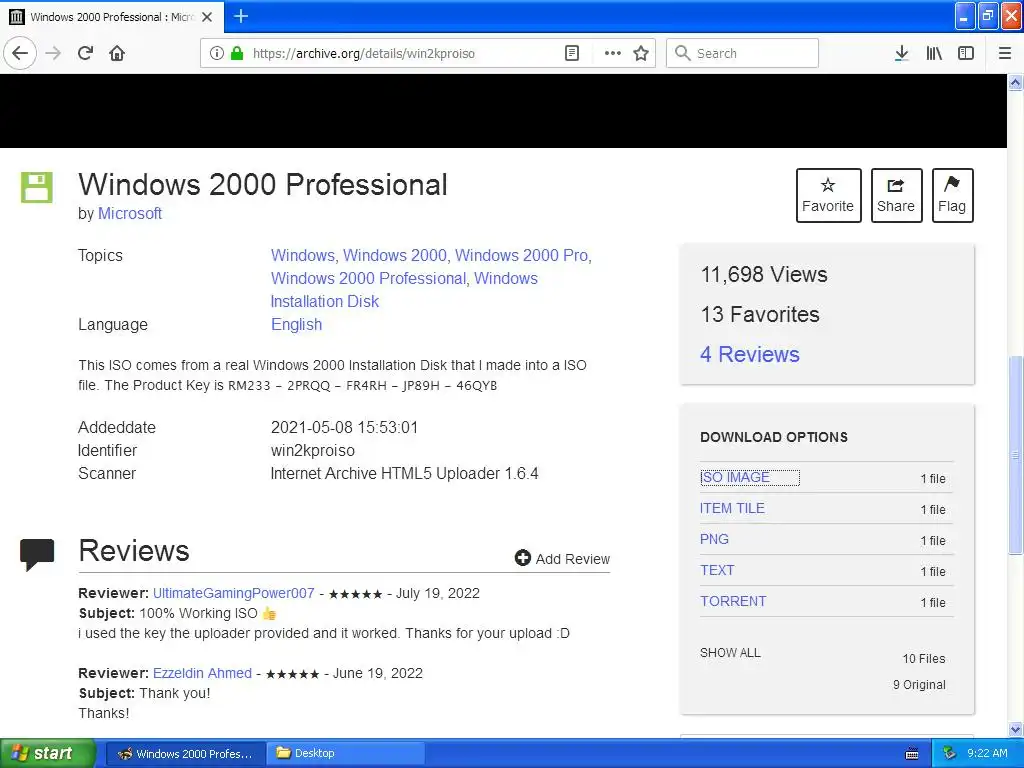Click the forward navigation arrow

tap(54, 53)
